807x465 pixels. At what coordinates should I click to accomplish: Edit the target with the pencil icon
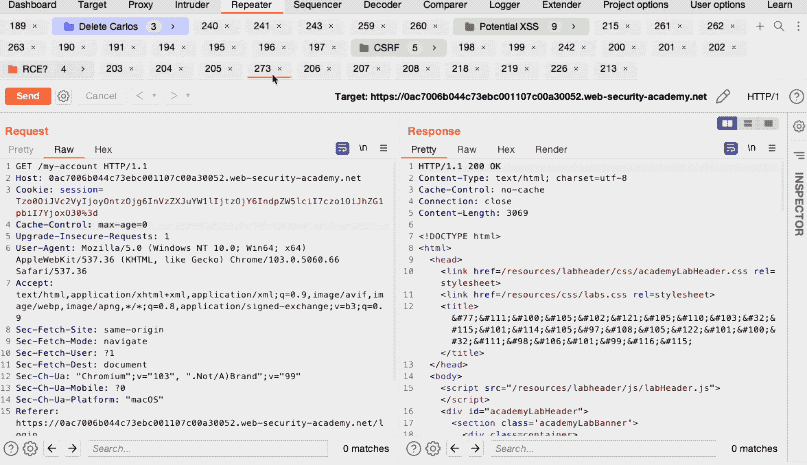(723, 96)
